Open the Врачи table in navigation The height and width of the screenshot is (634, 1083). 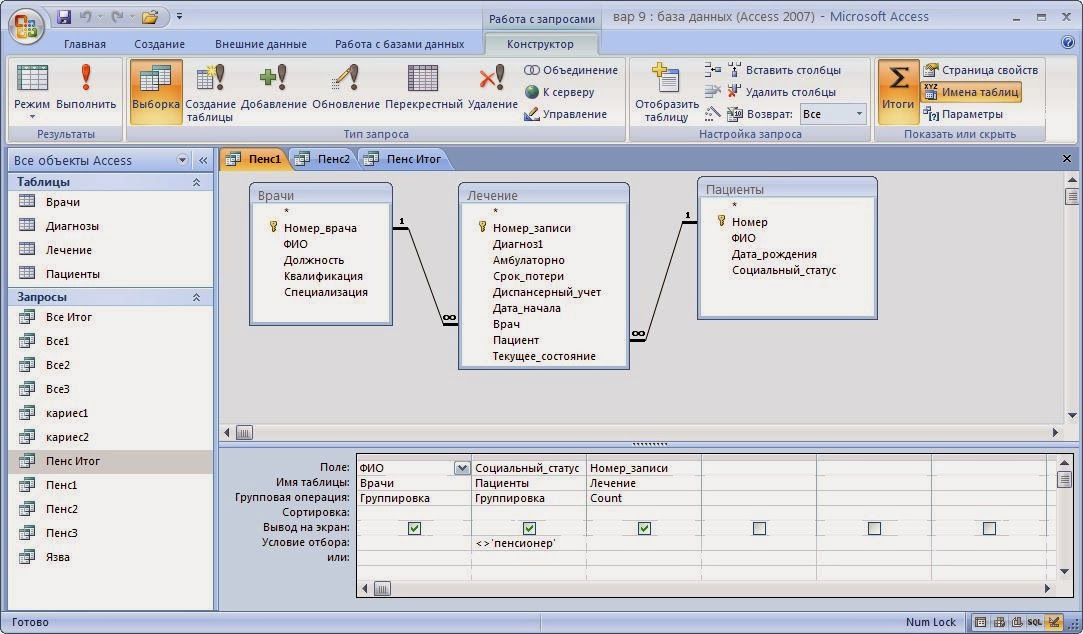pos(62,202)
